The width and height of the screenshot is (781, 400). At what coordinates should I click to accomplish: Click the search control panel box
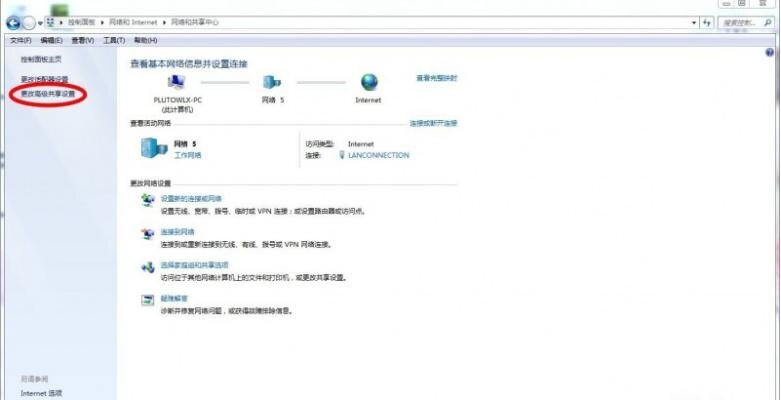pyautogui.click(x=742, y=21)
